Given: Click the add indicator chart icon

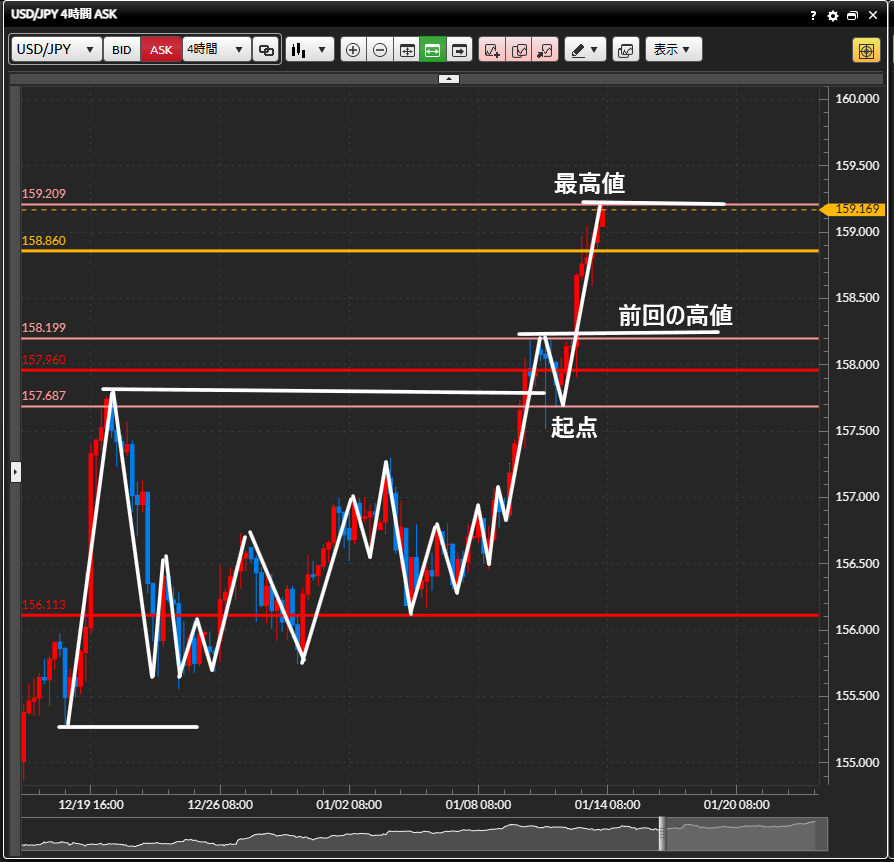Looking at the screenshot, I should pos(492,49).
